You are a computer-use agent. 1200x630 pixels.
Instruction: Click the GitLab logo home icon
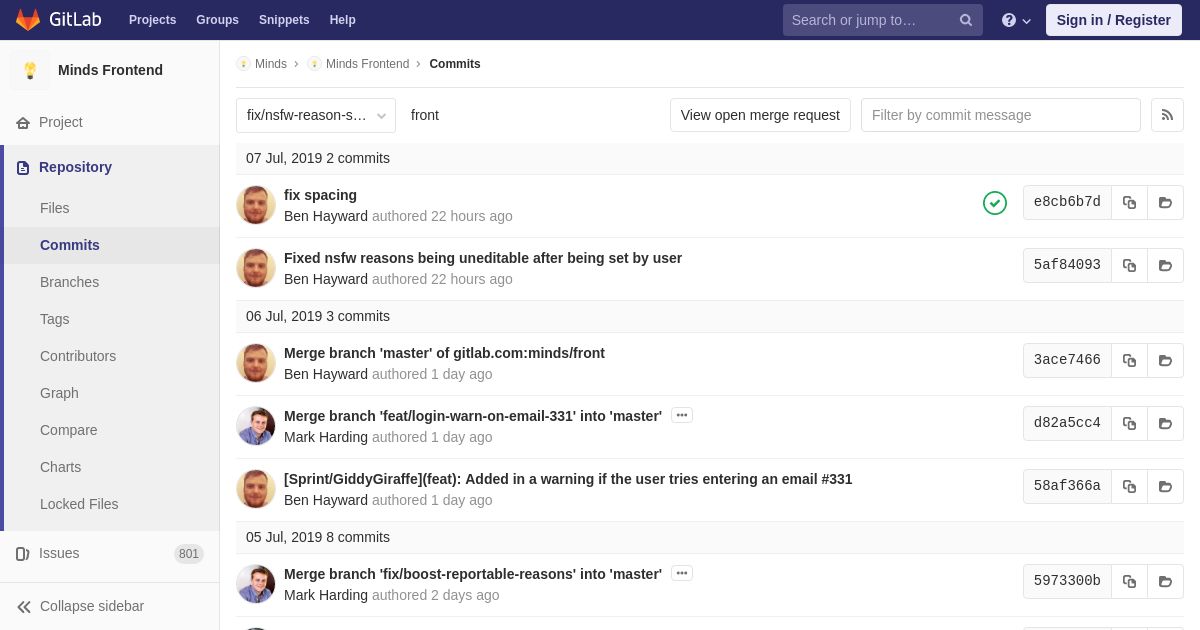click(28, 20)
